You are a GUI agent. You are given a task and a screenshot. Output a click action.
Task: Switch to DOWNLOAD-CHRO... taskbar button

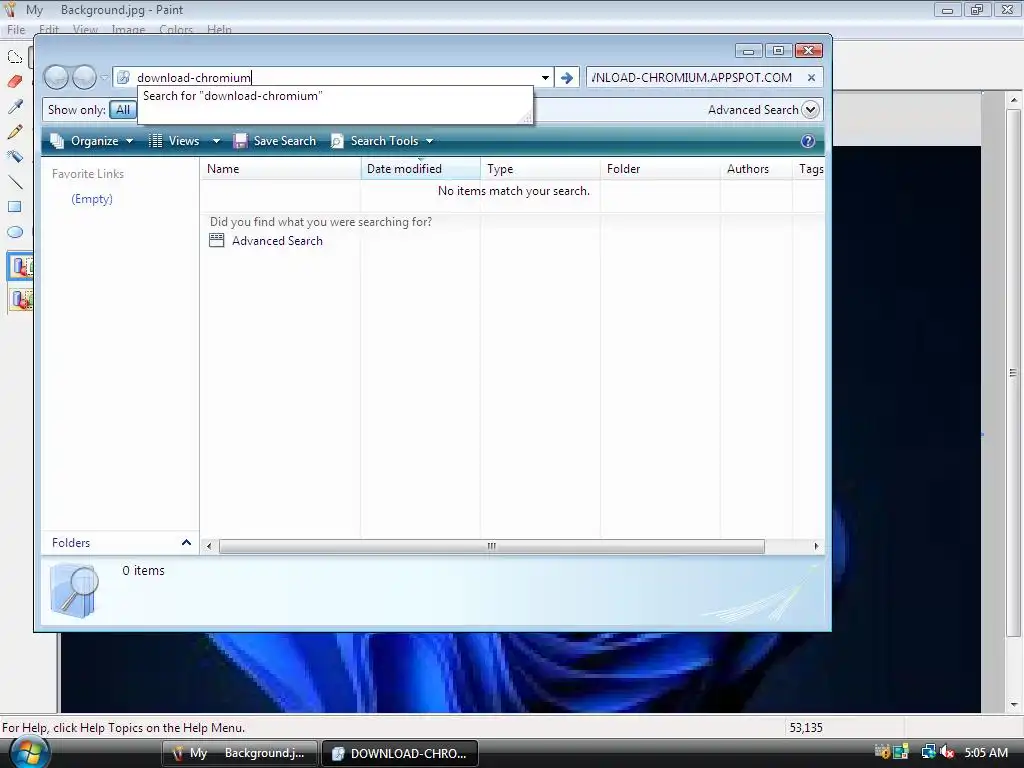400,753
